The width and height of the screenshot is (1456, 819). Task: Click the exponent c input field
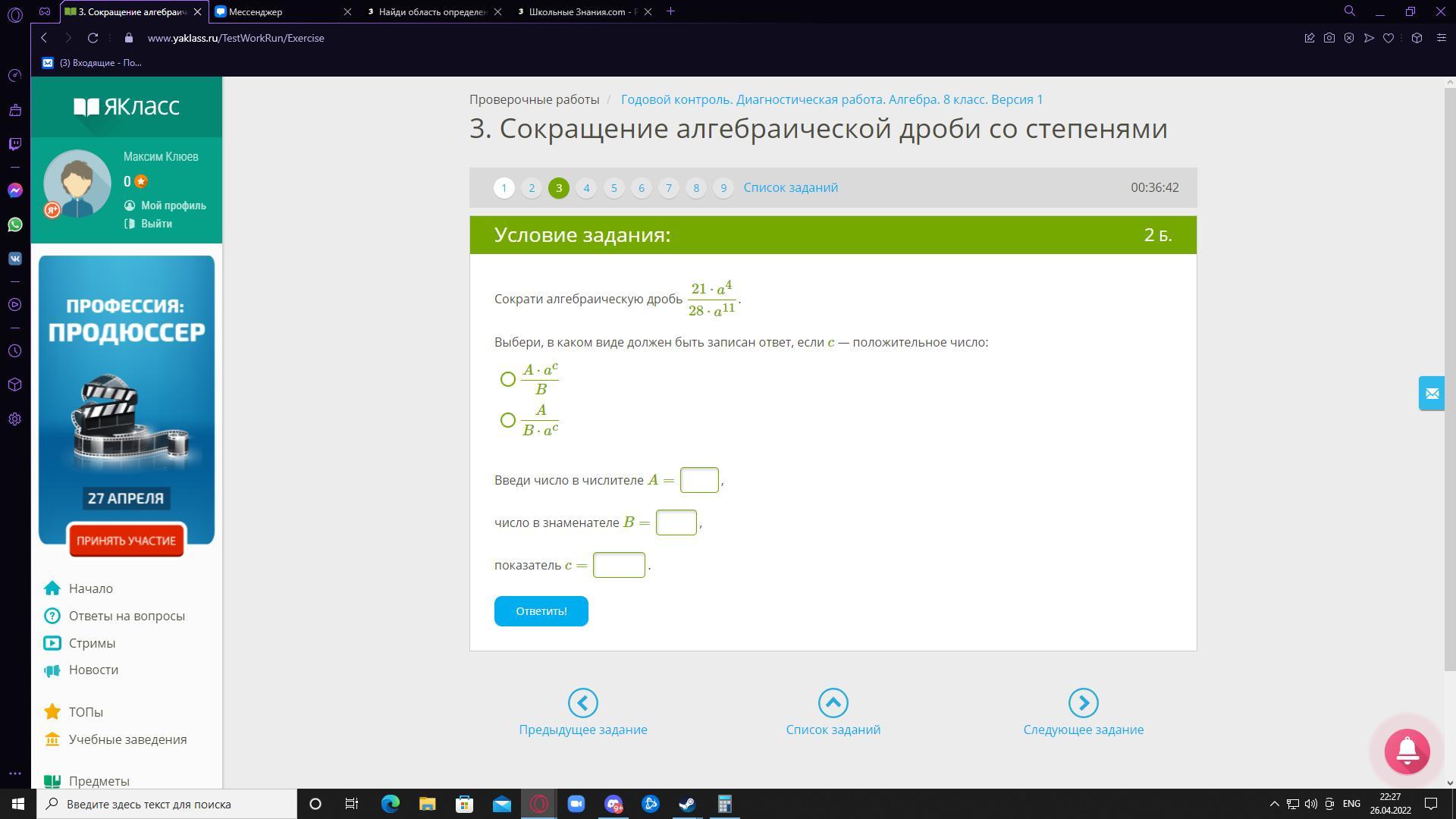619,565
